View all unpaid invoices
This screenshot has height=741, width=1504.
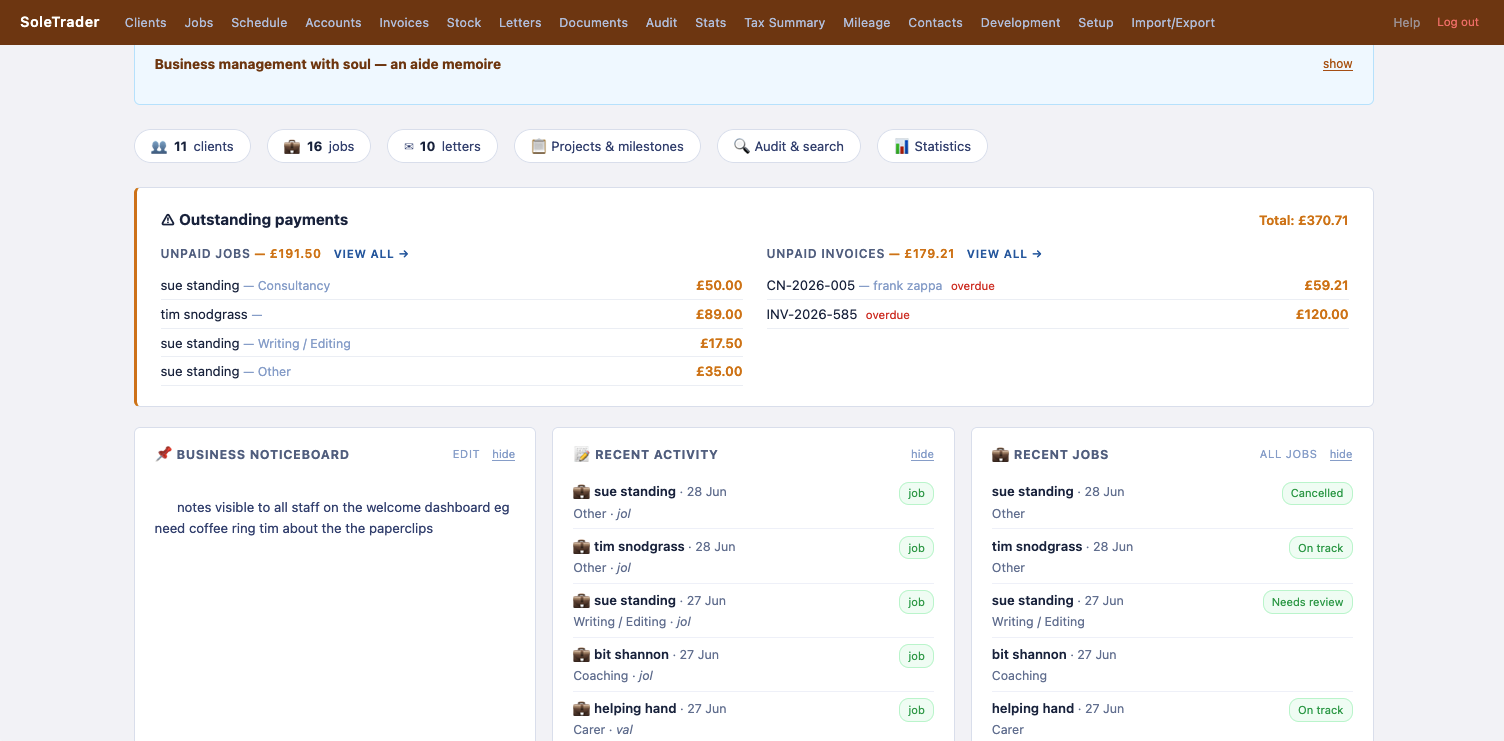[1004, 254]
